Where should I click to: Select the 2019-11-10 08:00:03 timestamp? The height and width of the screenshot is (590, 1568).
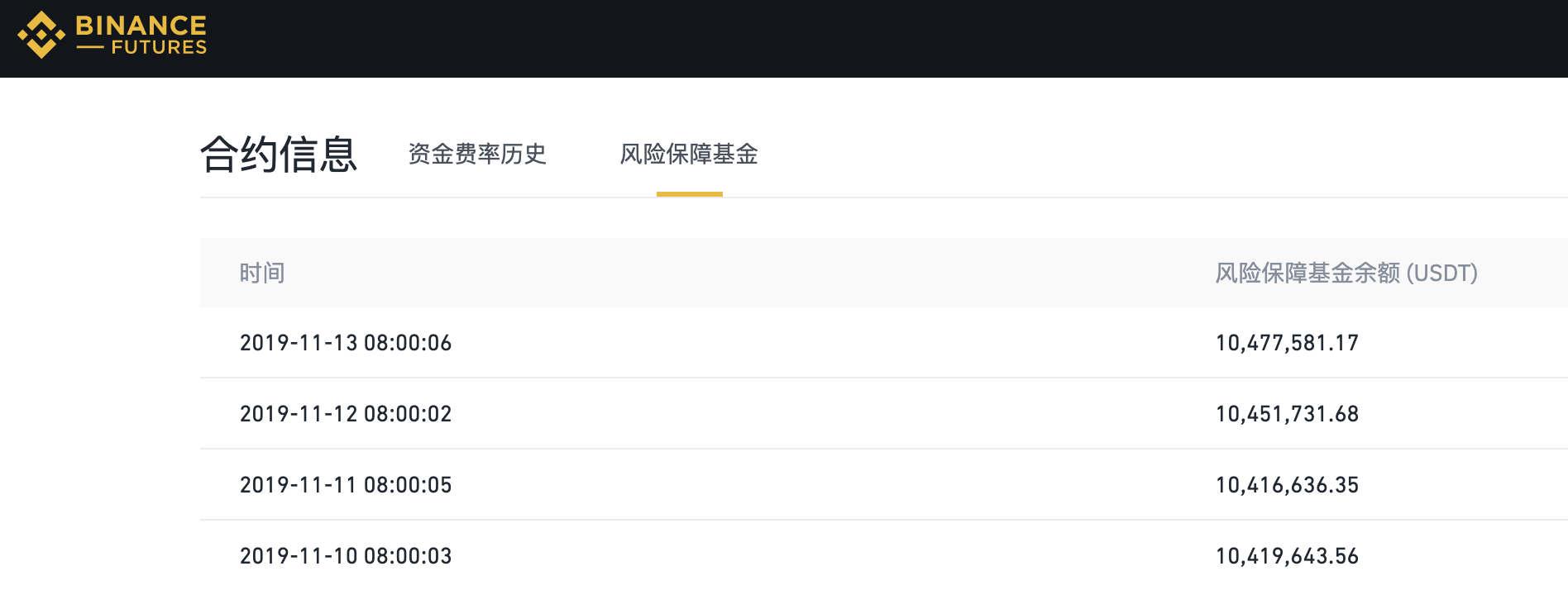(x=346, y=556)
